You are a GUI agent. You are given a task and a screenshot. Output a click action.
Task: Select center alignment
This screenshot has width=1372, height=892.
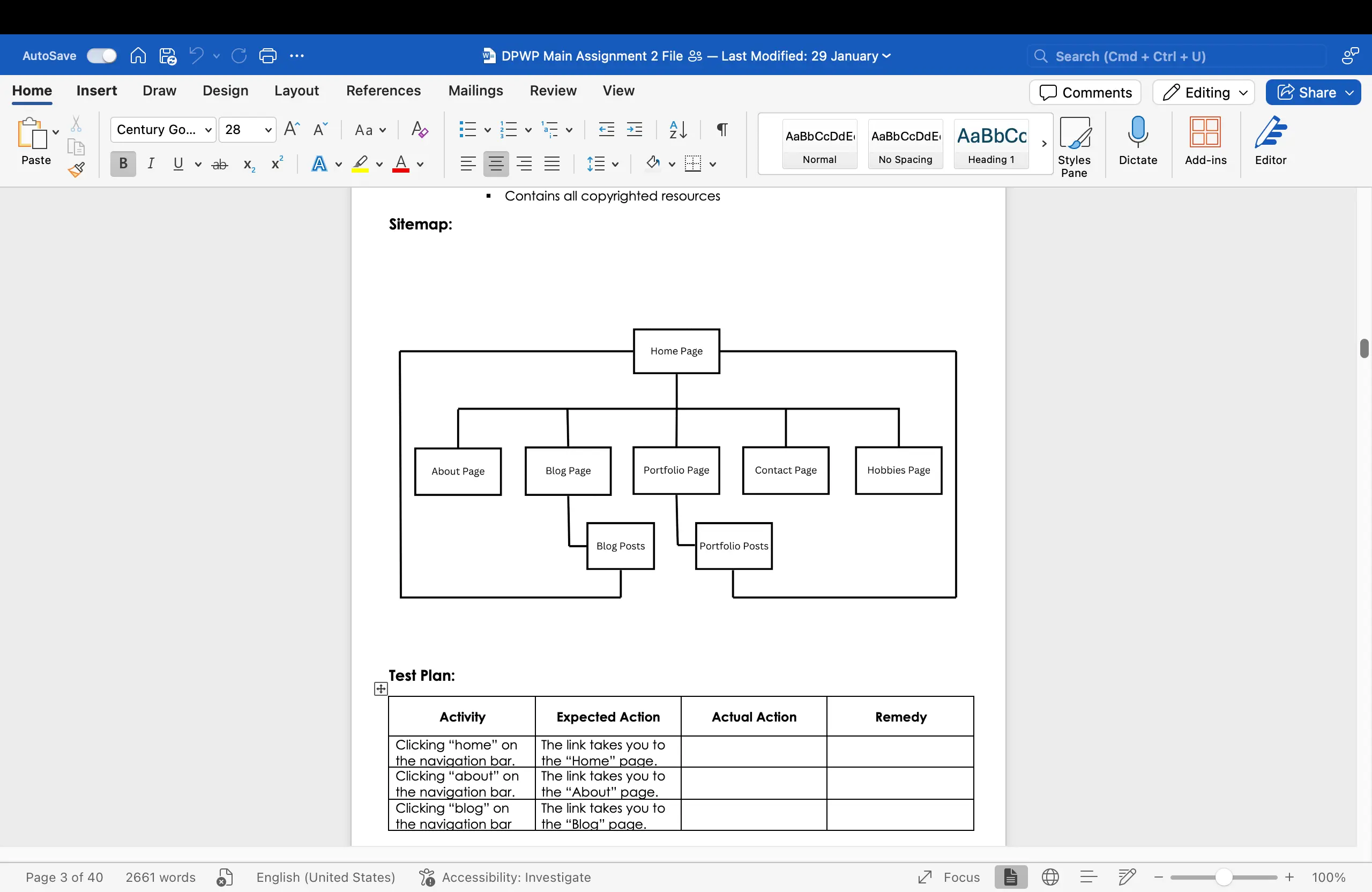496,163
